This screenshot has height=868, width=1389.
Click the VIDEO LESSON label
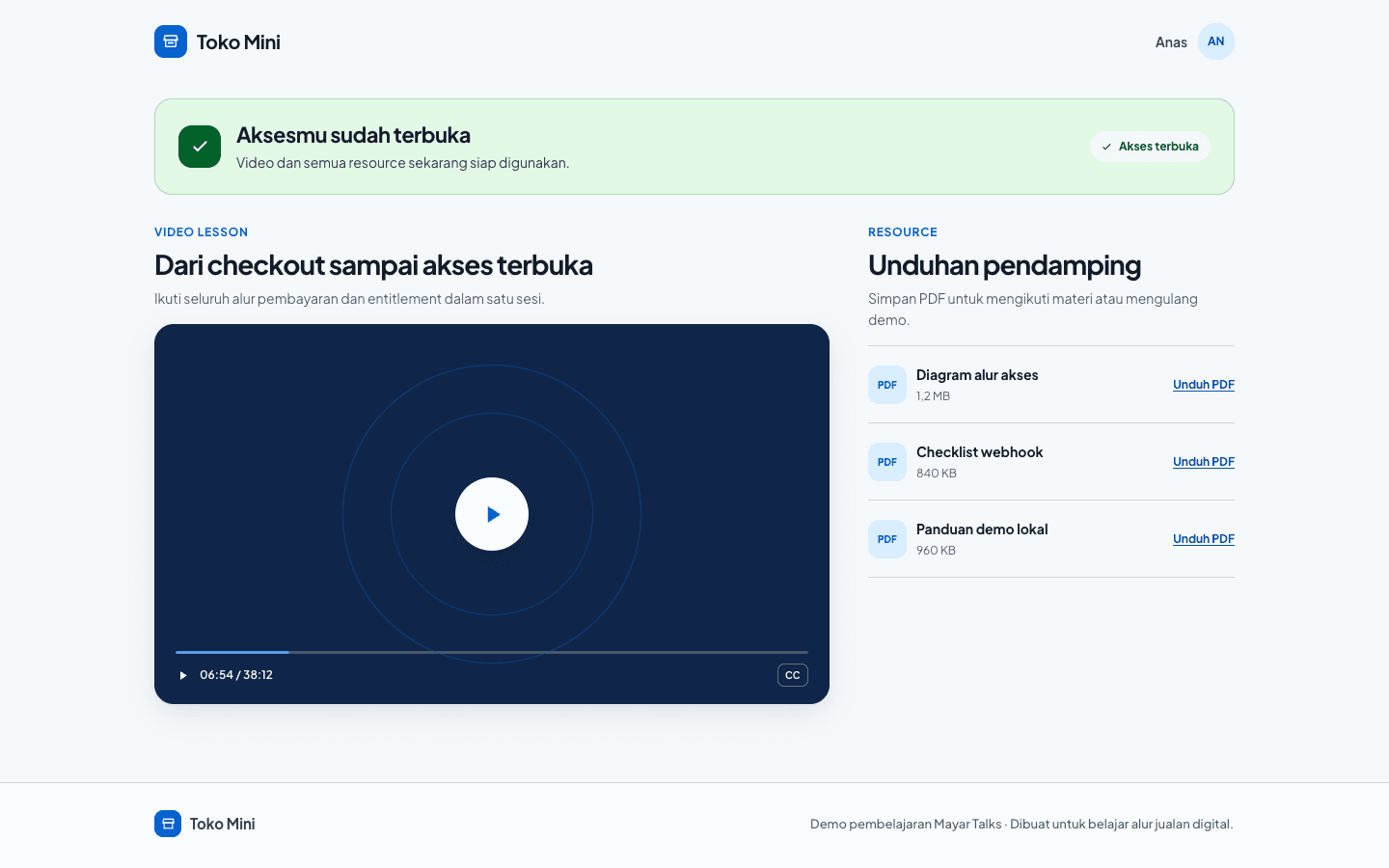202,232
